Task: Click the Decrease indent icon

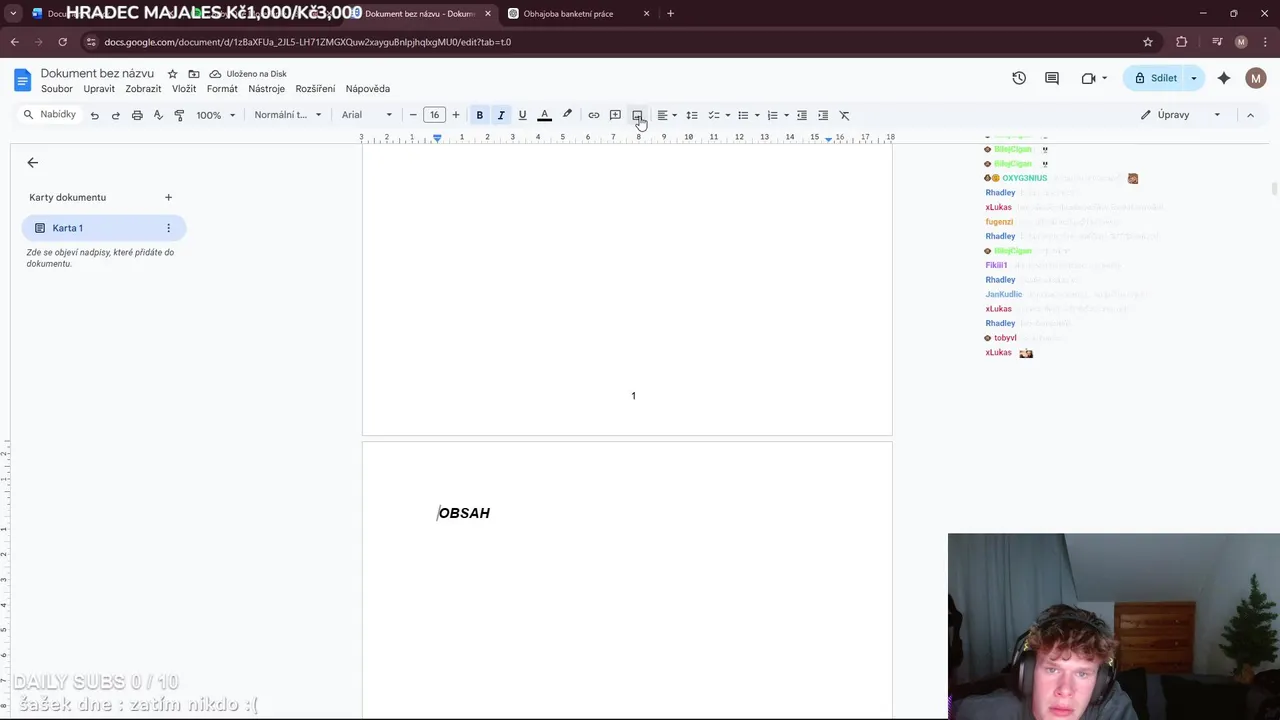Action: (801, 115)
